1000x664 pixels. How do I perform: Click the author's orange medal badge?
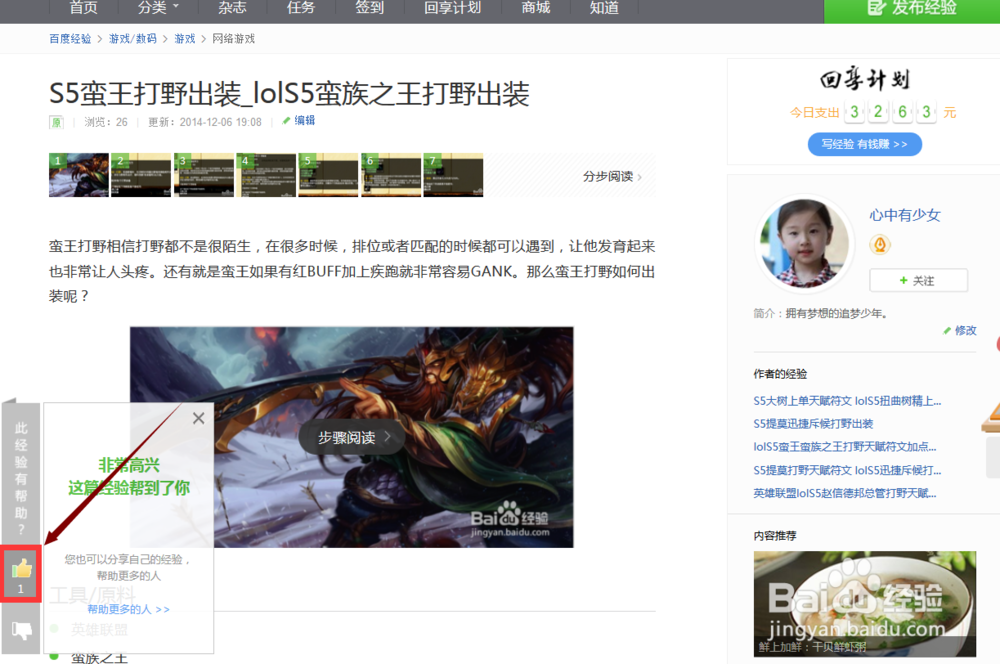tap(879, 245)
